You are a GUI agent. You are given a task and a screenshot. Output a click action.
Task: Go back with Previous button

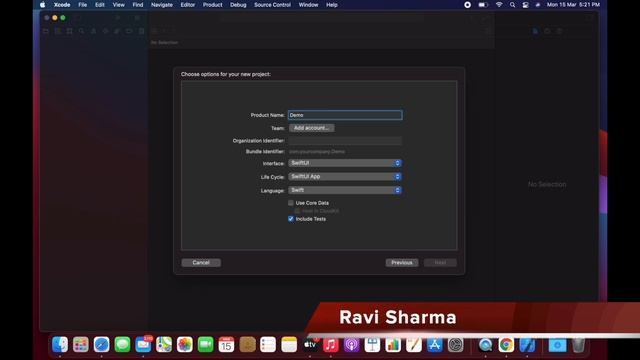[x=402, y=263]
